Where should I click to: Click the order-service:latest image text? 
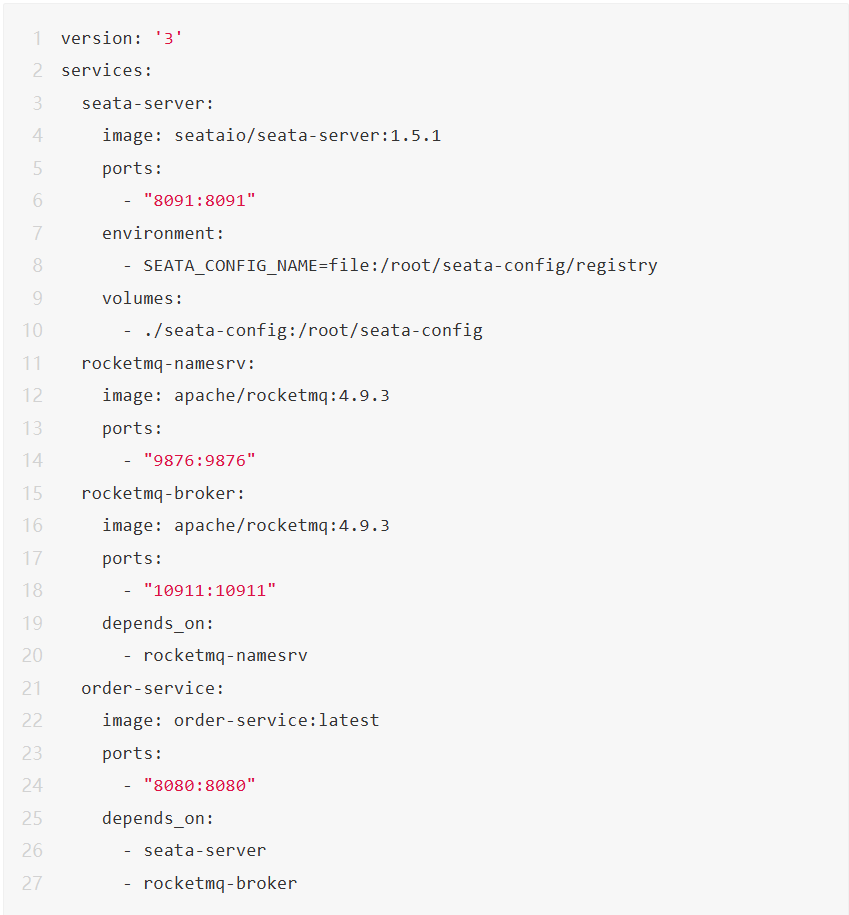[276, 720]
